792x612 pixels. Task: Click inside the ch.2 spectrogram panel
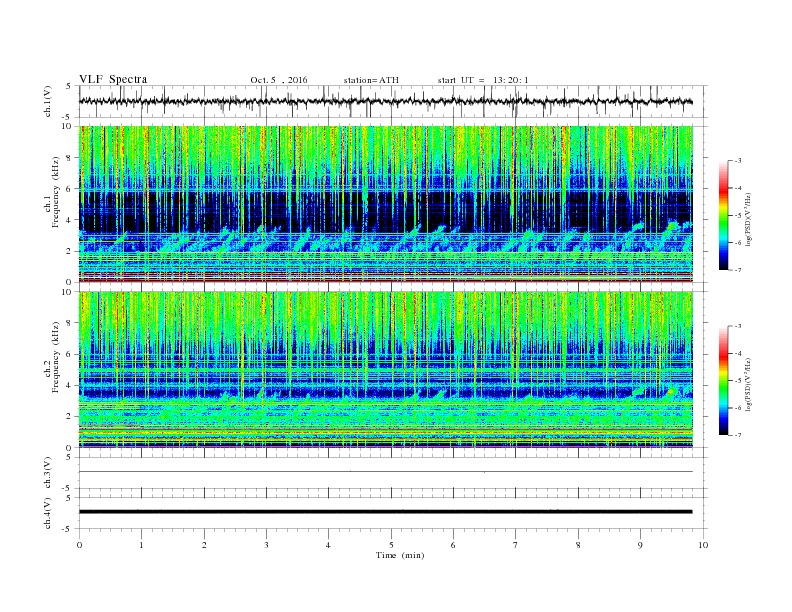click(386, 370)
